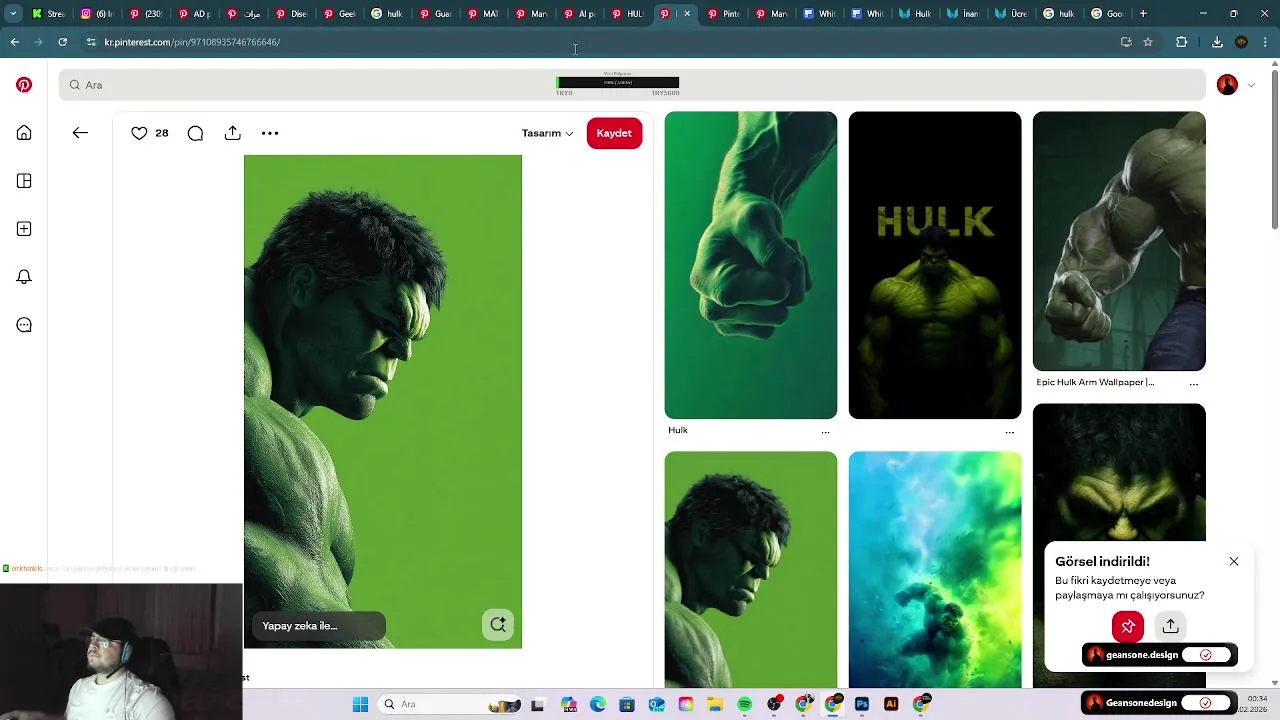Bookmark this page with the star icon
The width and height of the screenshot is (1280, 720).
pyautogui.click(x=1148, y=42)
